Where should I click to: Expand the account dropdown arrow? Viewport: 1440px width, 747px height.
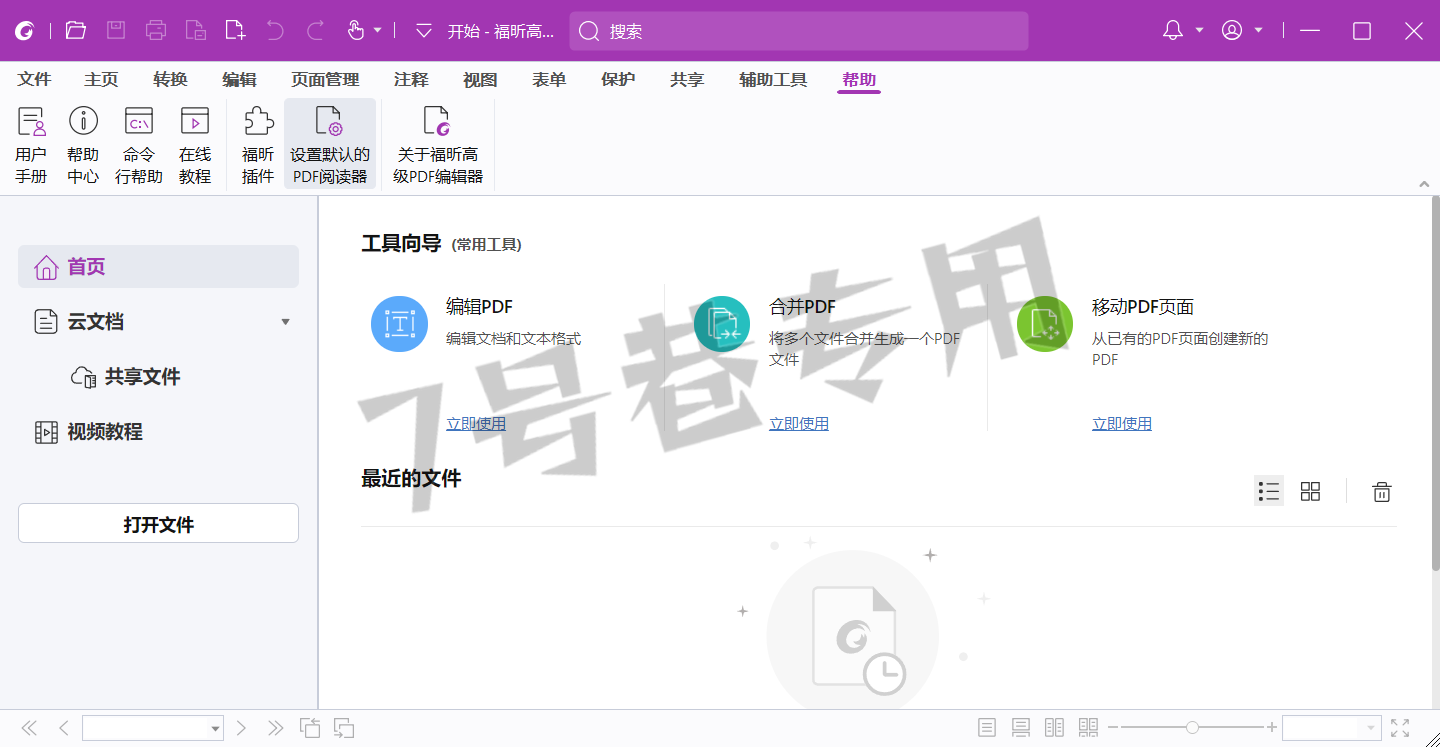click(1258, 30)
